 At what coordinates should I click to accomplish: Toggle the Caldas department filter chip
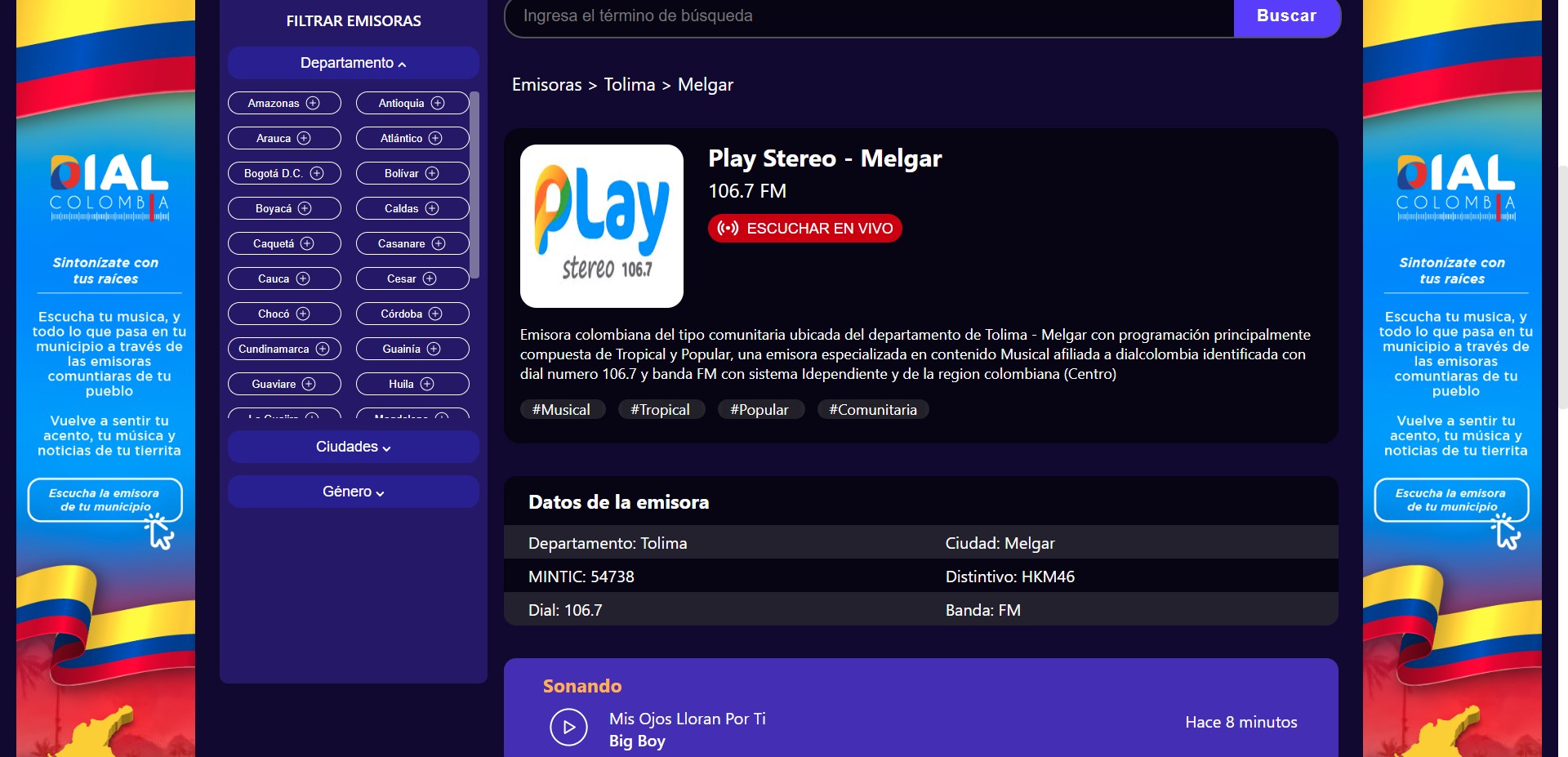(412, 208)
